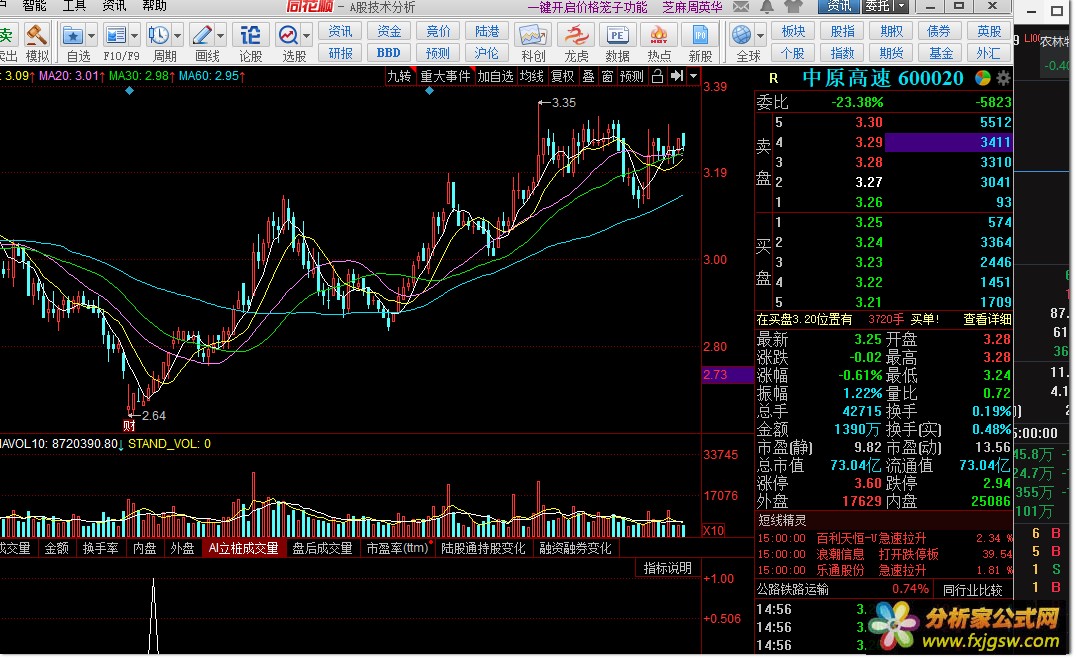
Task: Switch to the 盘后成交量 tab
Action: 322,548
